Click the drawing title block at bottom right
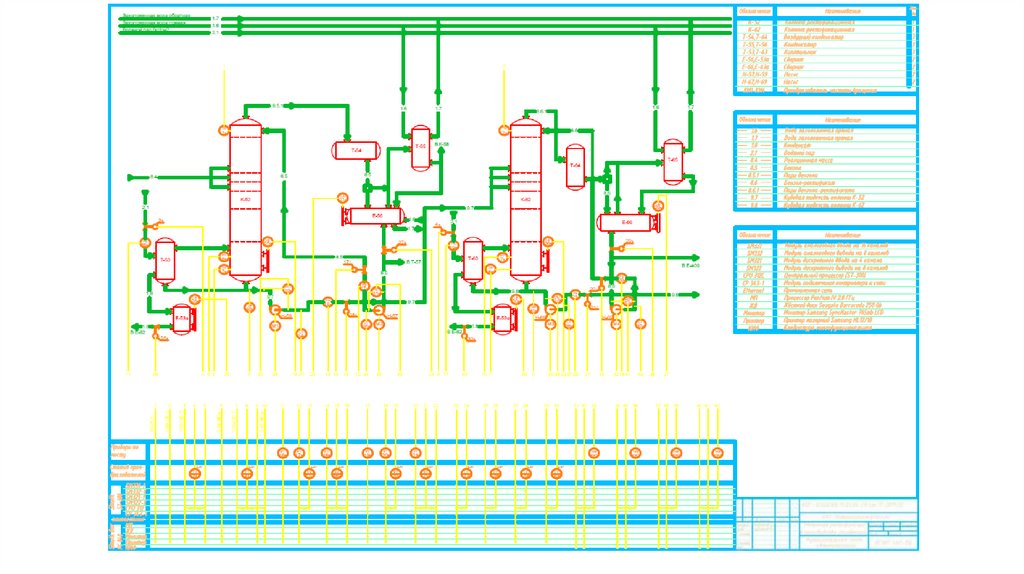The height and width of the screenshot is (574, 1024). coord(827,524)
